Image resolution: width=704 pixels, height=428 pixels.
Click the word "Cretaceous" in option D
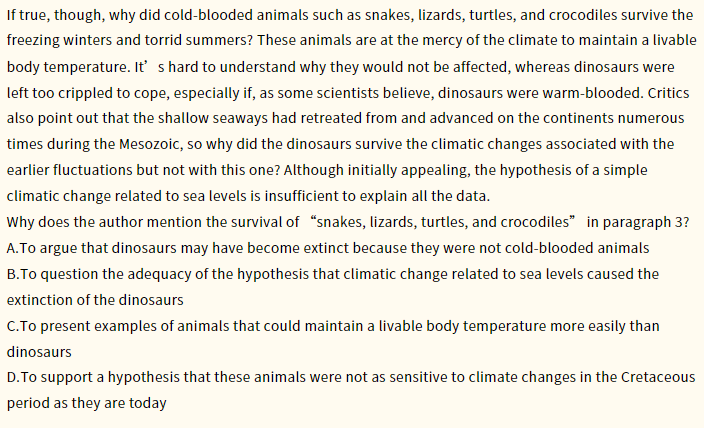(x=658, y=377)
